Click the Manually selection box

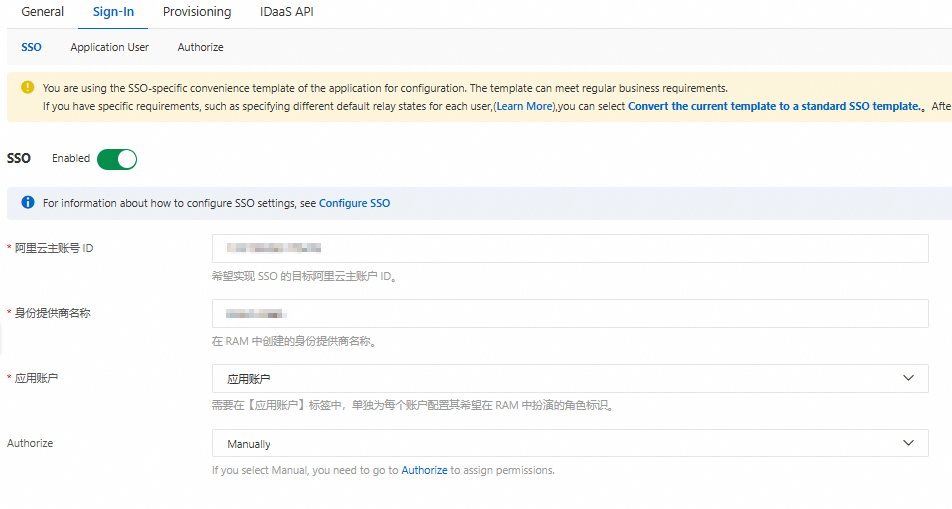pos(570,443)
